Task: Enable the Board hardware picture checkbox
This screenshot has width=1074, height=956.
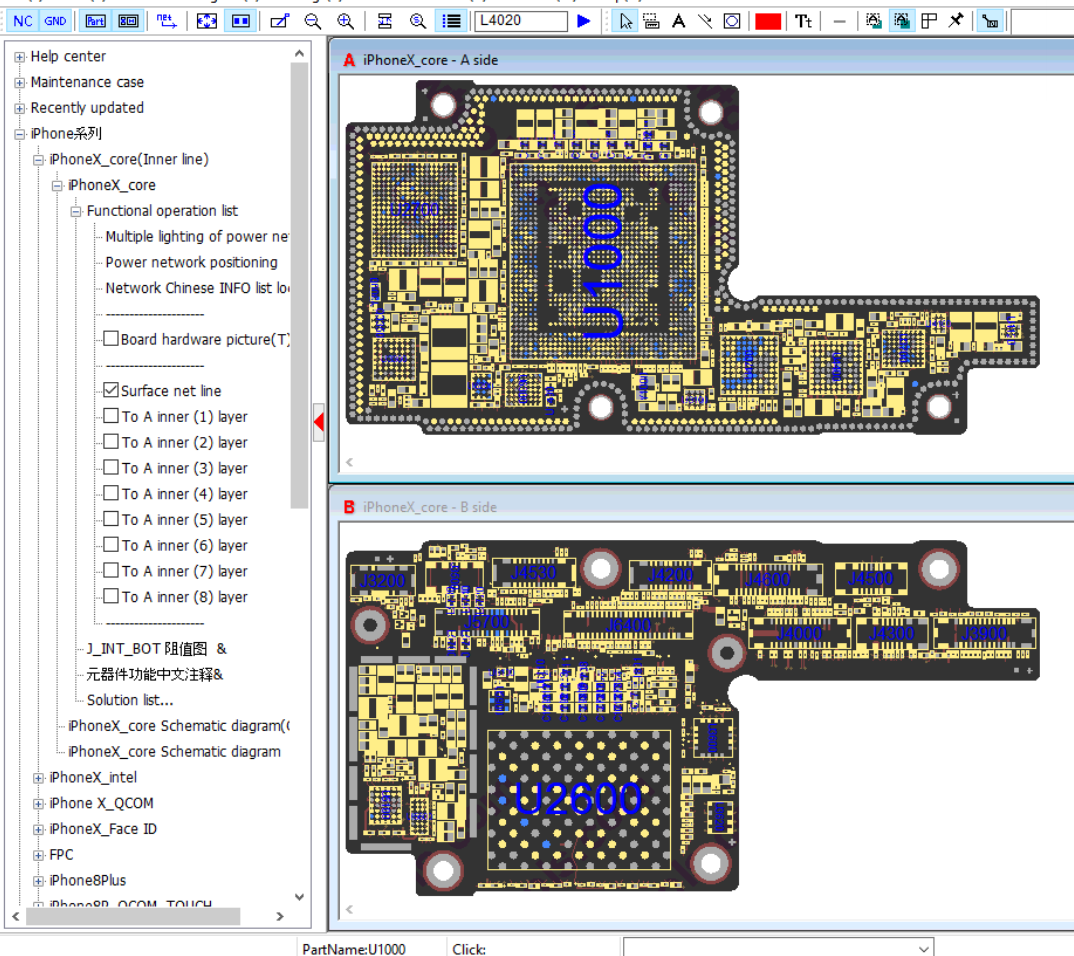Action: click(x=111, y=339)
